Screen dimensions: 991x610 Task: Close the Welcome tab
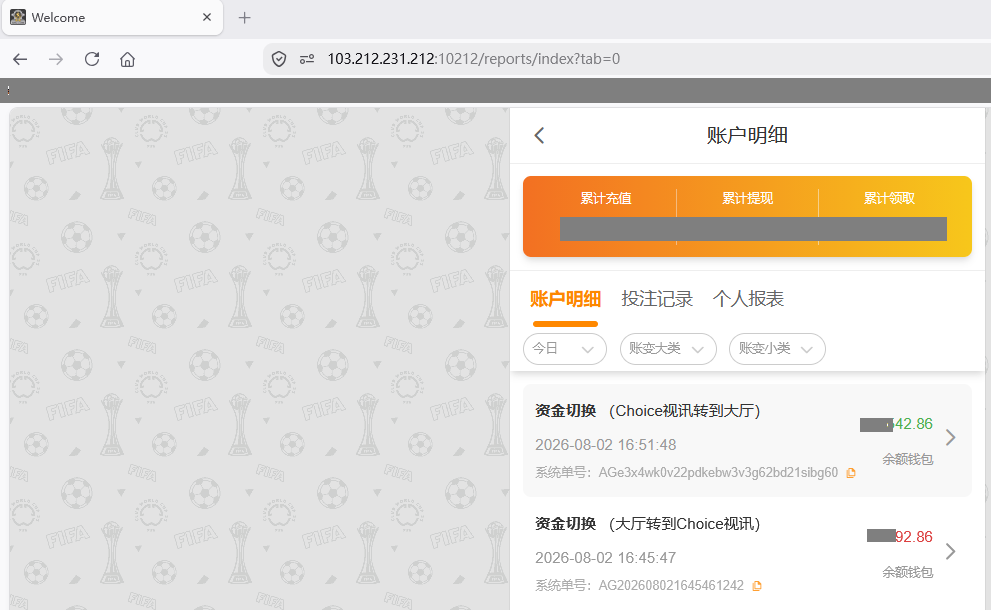(207, 18)
